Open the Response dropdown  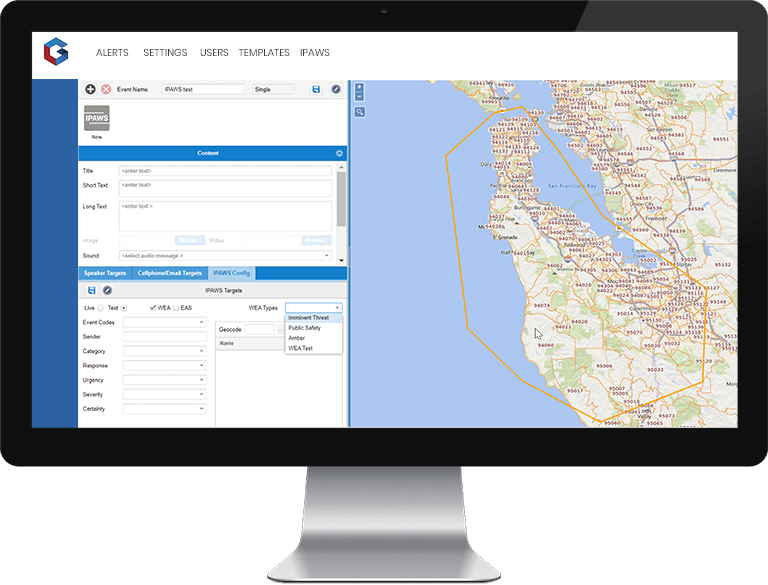165,366
